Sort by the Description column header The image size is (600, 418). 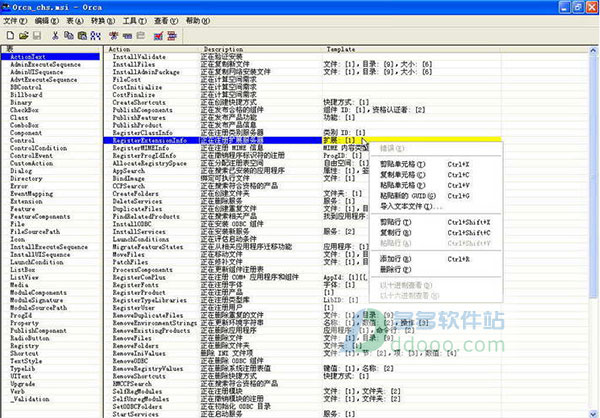(261, 49)
